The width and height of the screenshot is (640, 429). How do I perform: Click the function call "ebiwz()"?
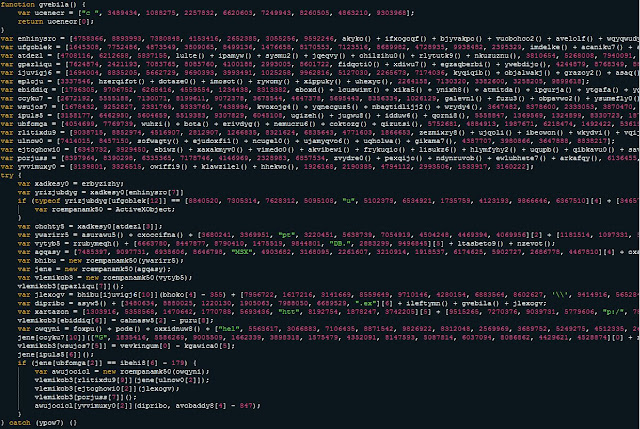click(x=169, y=149)
